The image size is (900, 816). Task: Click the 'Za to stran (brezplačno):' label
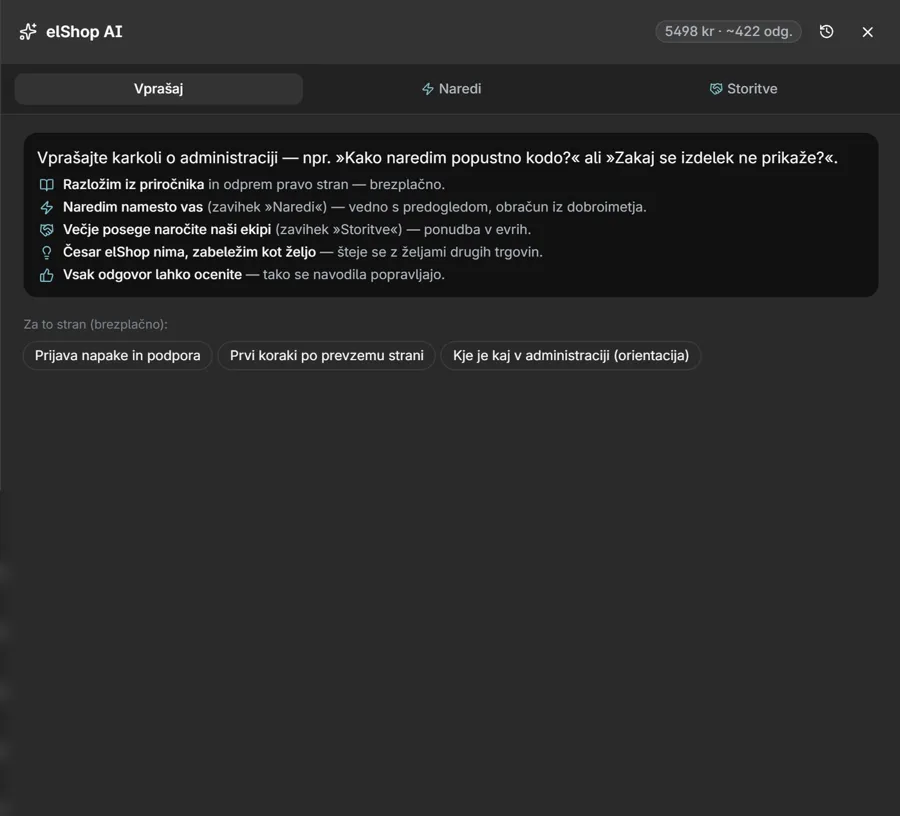[x=95, y=325]
